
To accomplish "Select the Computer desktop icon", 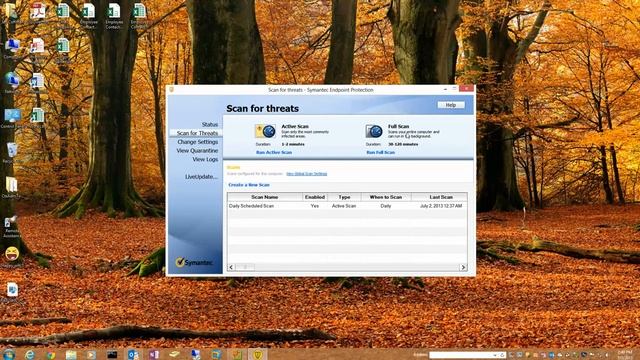I will click(11, 48).
